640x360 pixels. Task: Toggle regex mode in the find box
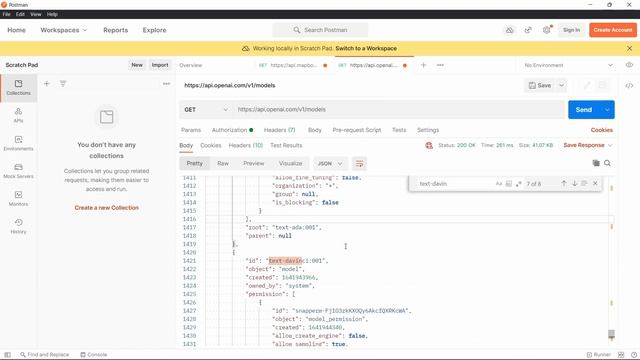518,184
